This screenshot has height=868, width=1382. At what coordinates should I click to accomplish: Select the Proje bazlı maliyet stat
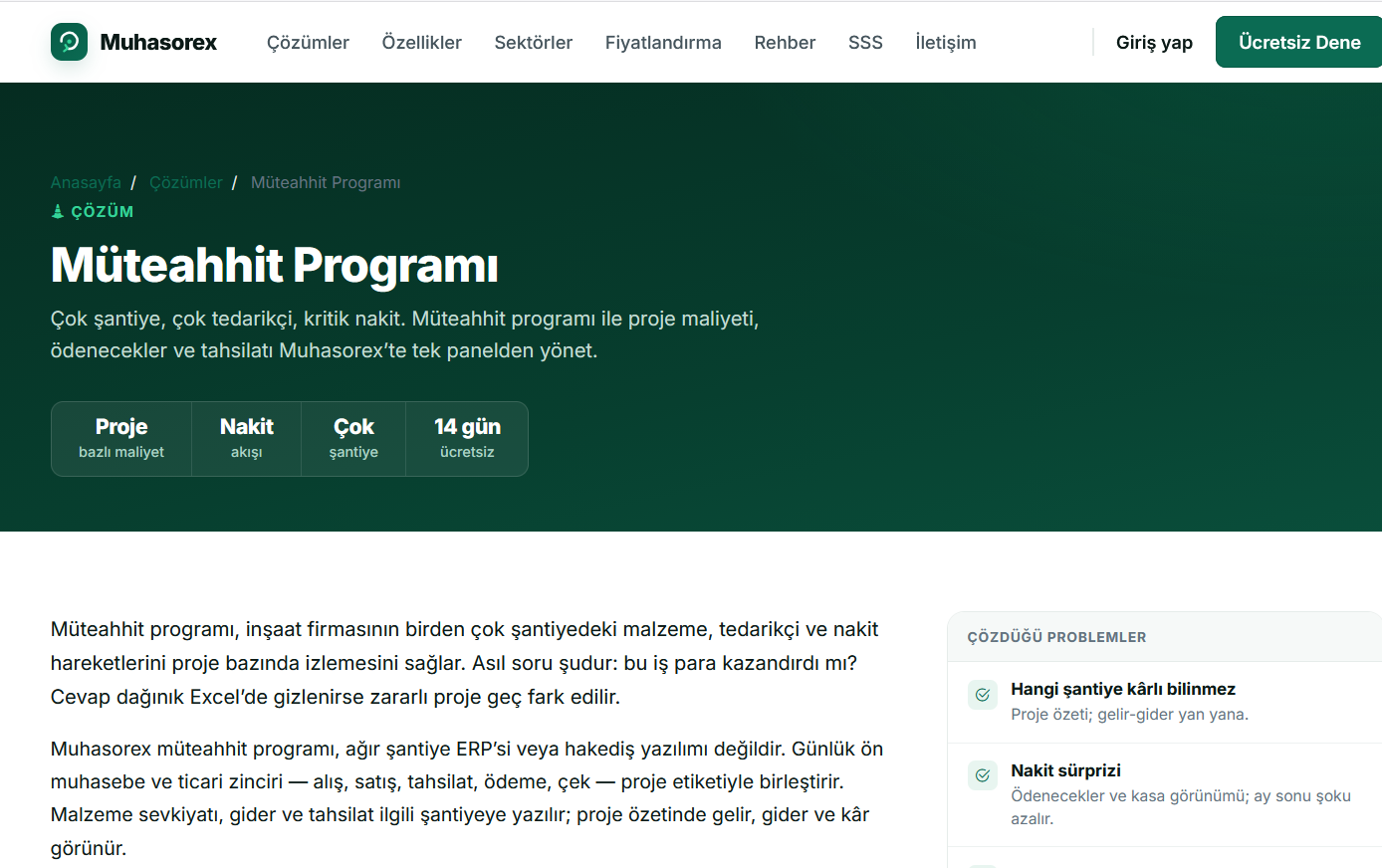121,439
